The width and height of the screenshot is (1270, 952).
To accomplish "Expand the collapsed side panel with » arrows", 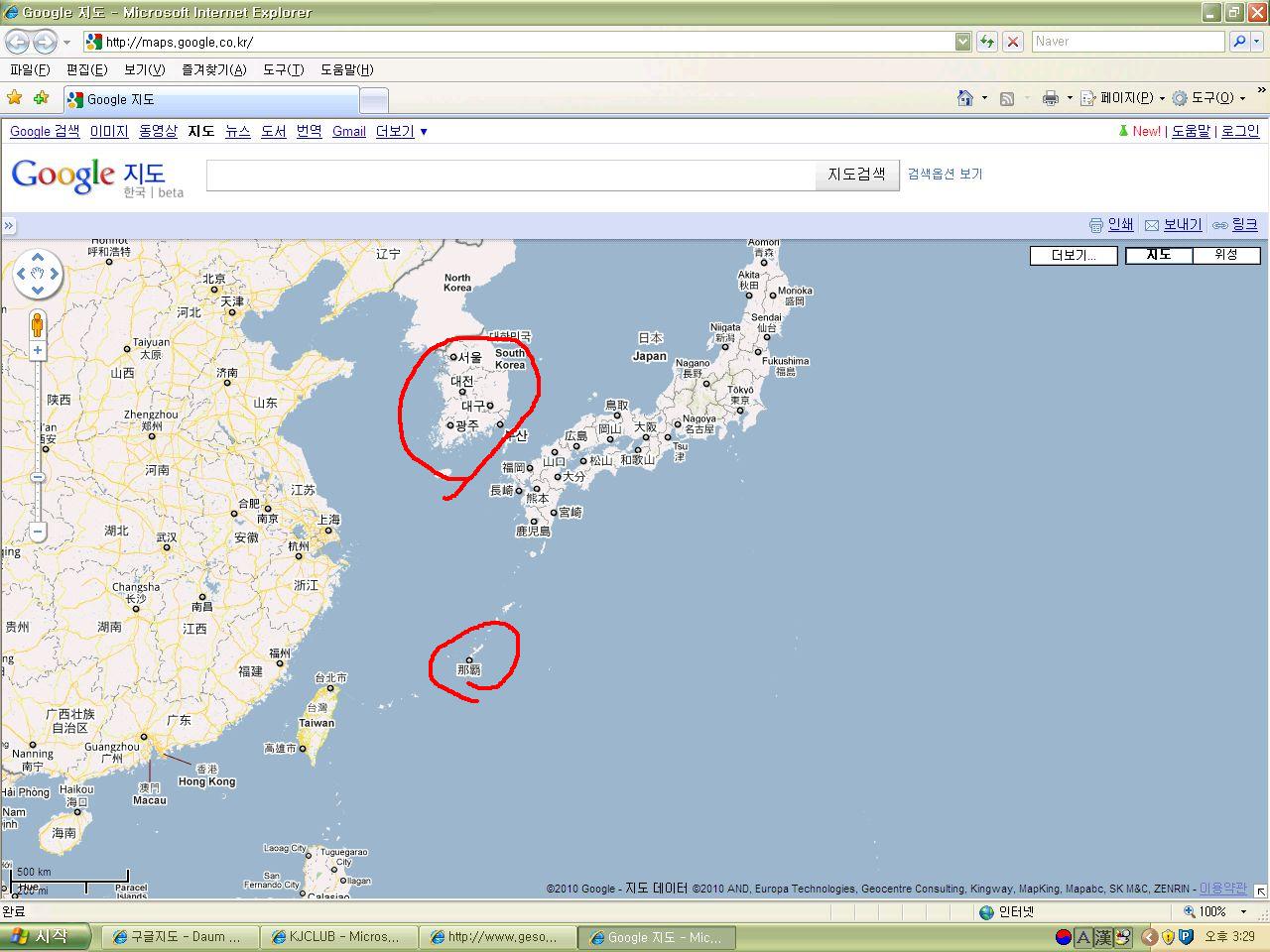I will pyautogui.click(x=8, y=225).
